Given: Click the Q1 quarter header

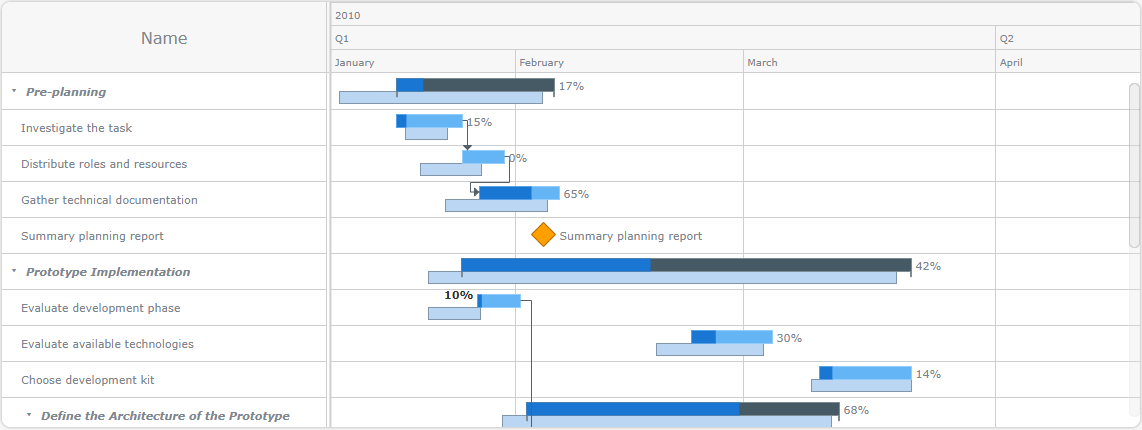Looking at the screenshot, I should pyautogui.click(x=343, y=38).
